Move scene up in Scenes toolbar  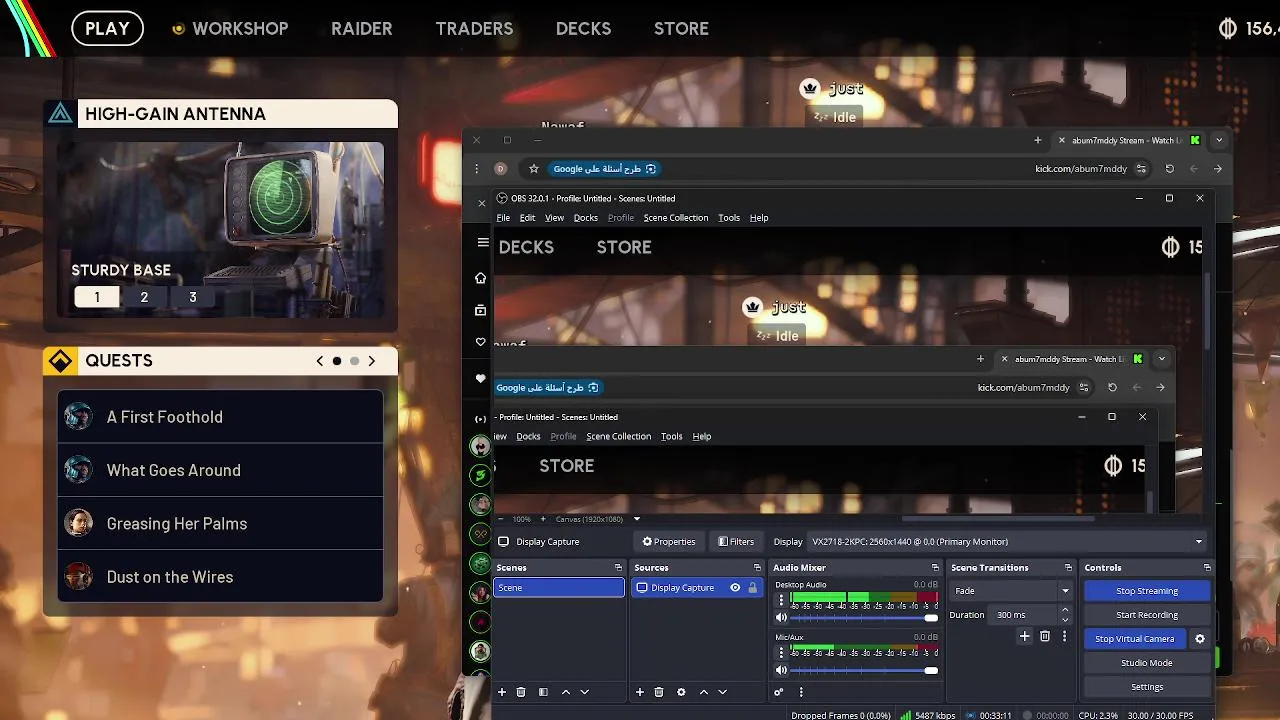[566, 692]
